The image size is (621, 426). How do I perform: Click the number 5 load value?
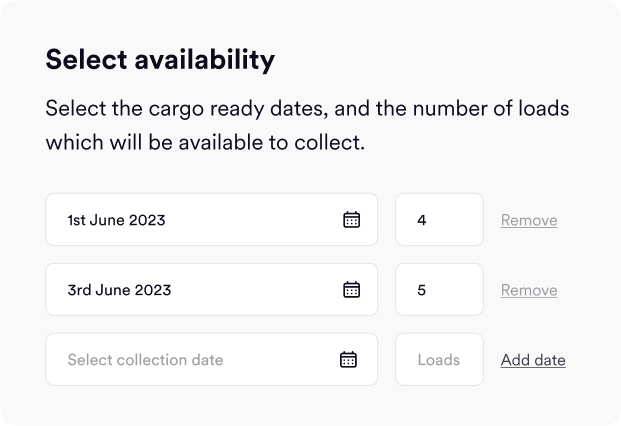[x=422, y=290]
